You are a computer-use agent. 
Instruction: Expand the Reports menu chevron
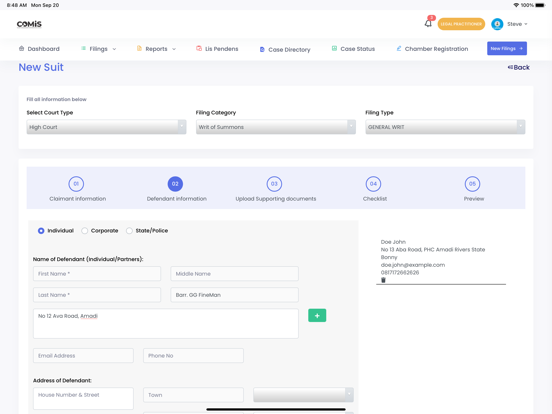[x=174, y=49]
